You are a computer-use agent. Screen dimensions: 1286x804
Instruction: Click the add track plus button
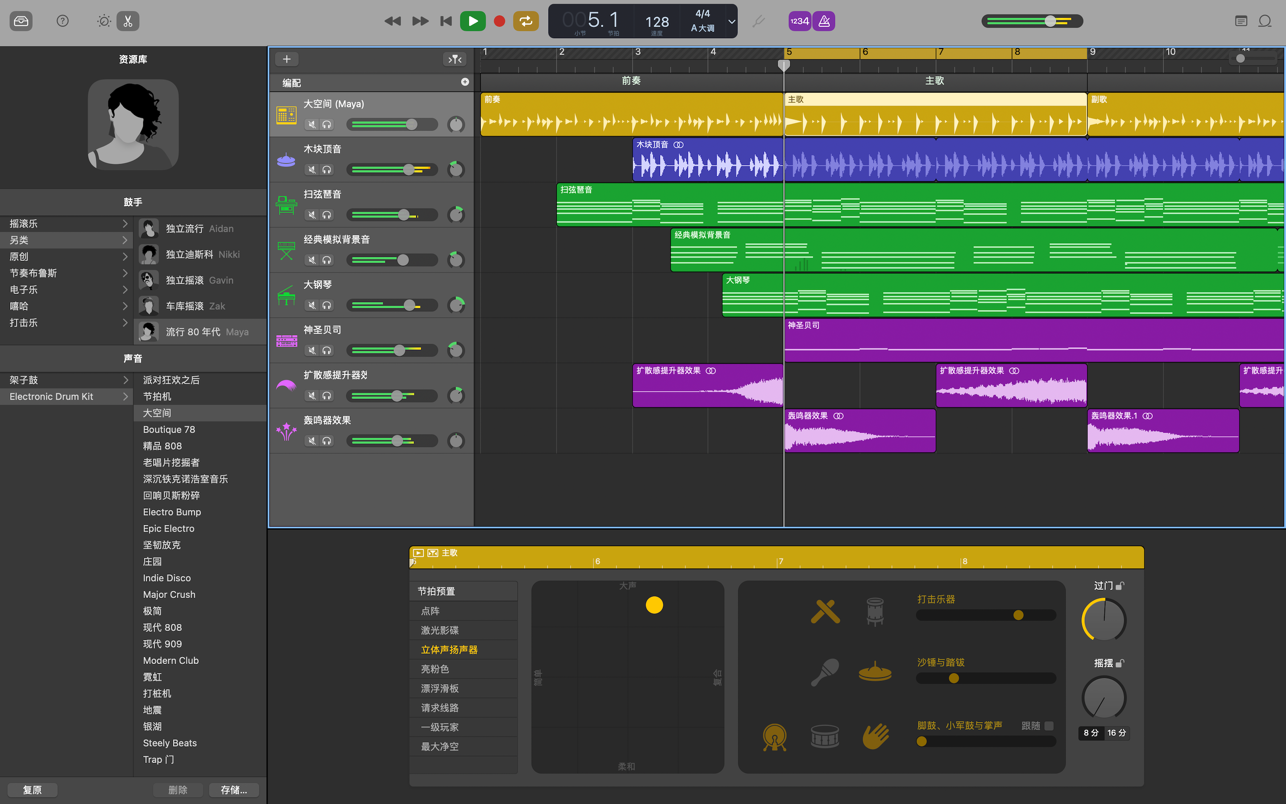coord(286,59)
